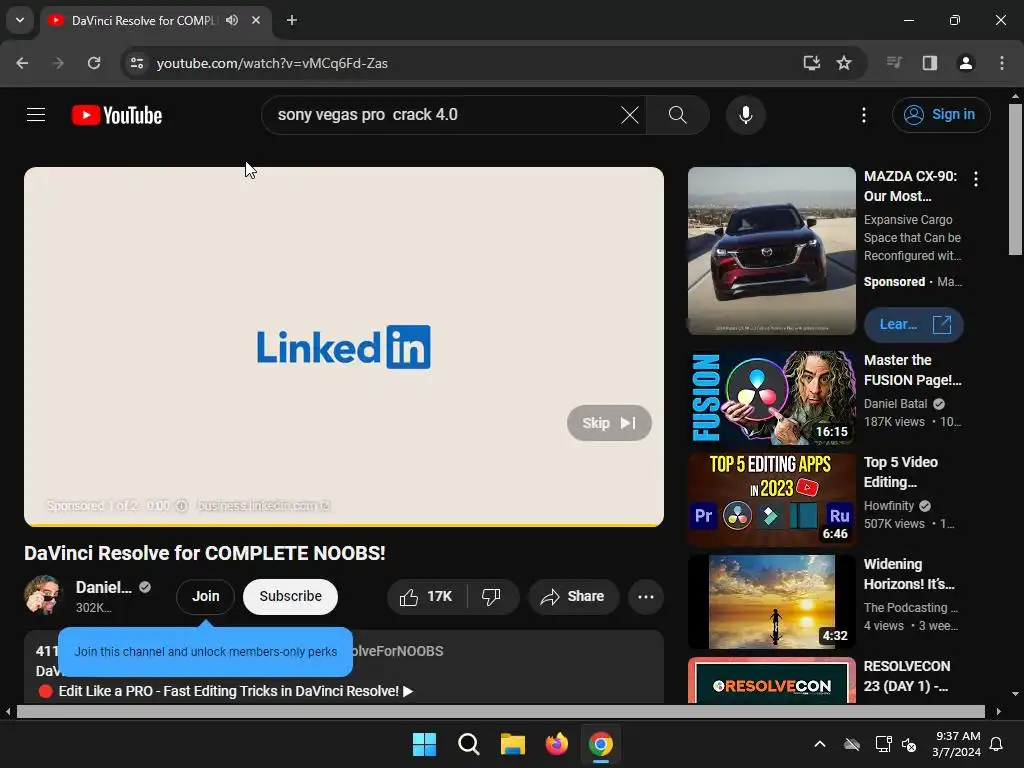Go to the YouTube home logo
1024x768 pixels.
coord(117,115)
